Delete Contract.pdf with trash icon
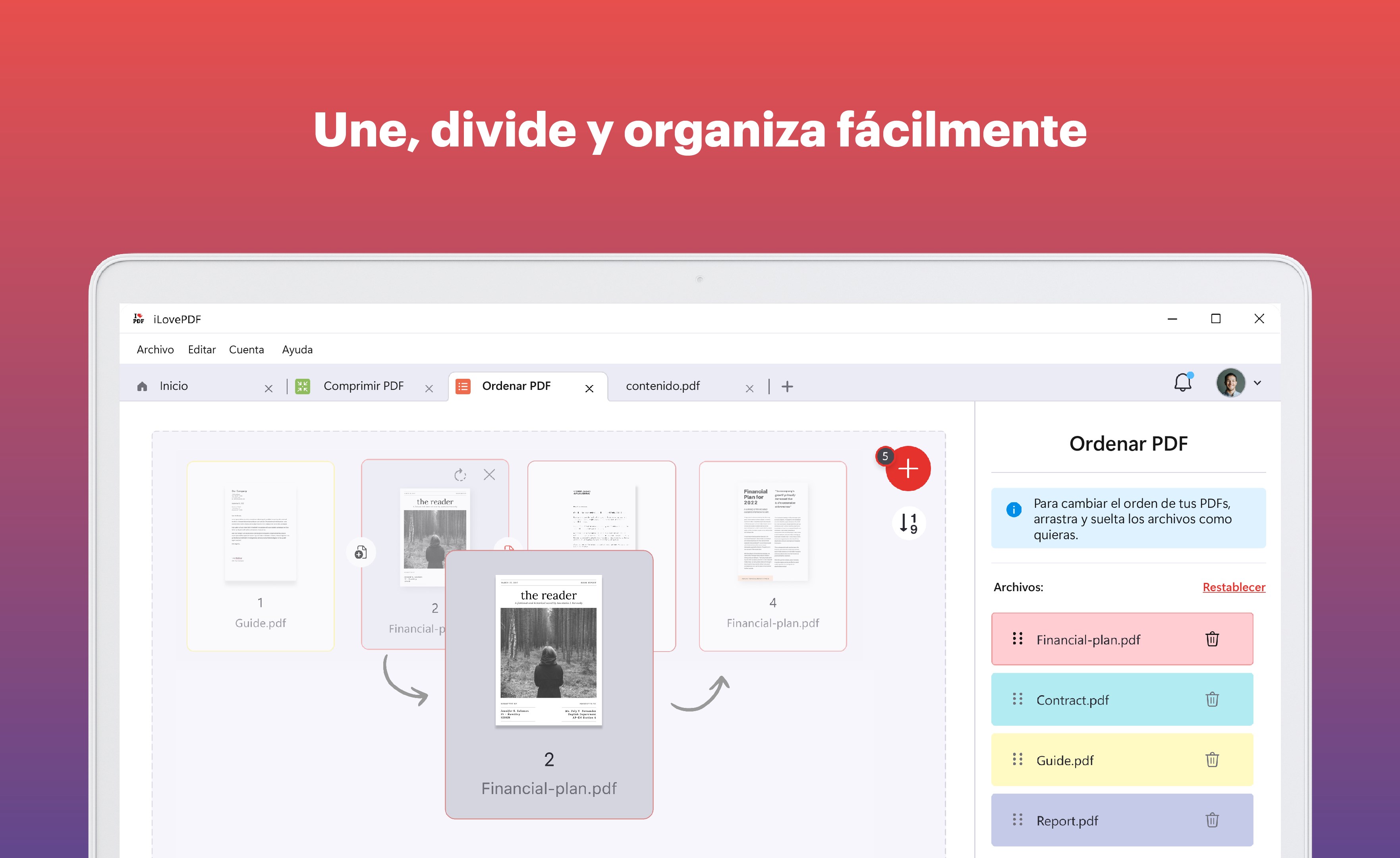Viewport: 1400px width, 858px height. 1212,699
